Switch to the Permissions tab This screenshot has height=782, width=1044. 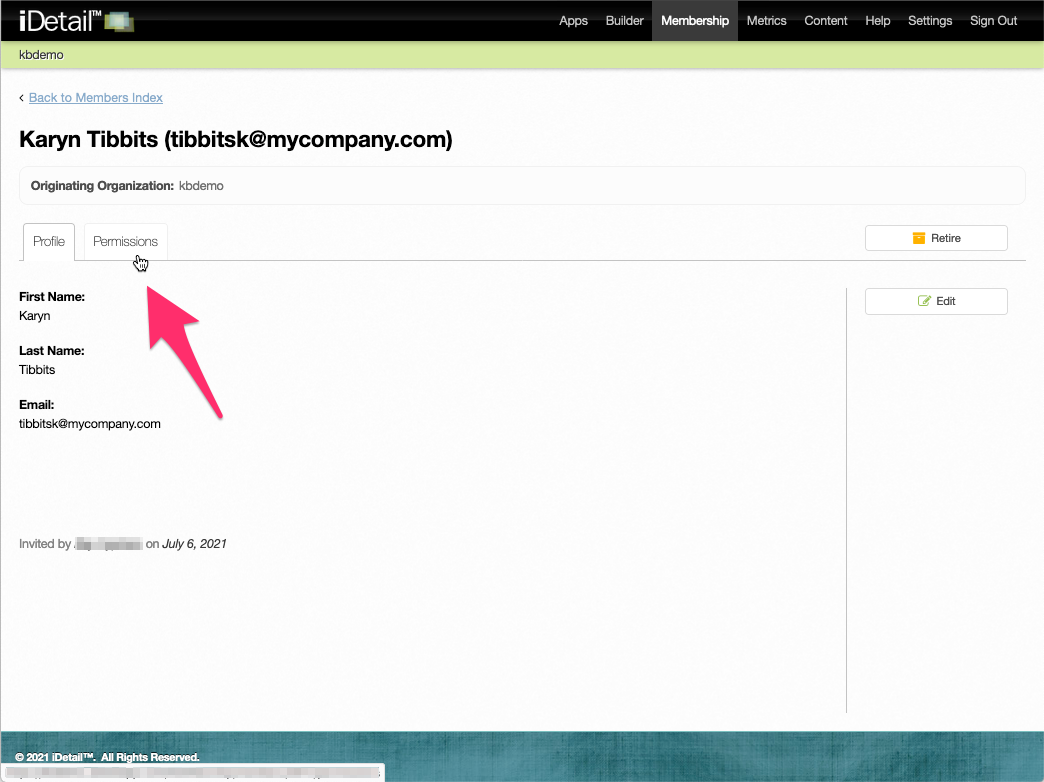[x=125, y=242]
